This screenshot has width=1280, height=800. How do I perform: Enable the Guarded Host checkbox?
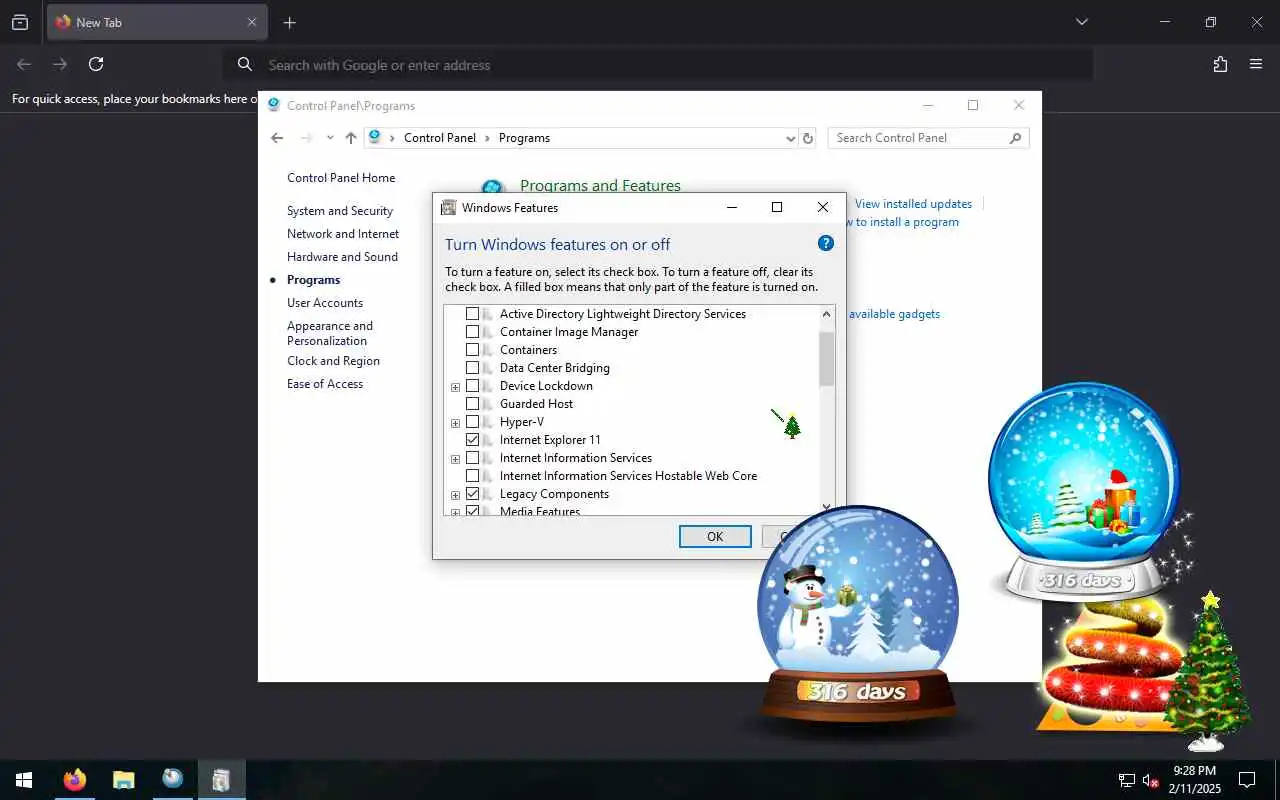[x=473, y=404]
